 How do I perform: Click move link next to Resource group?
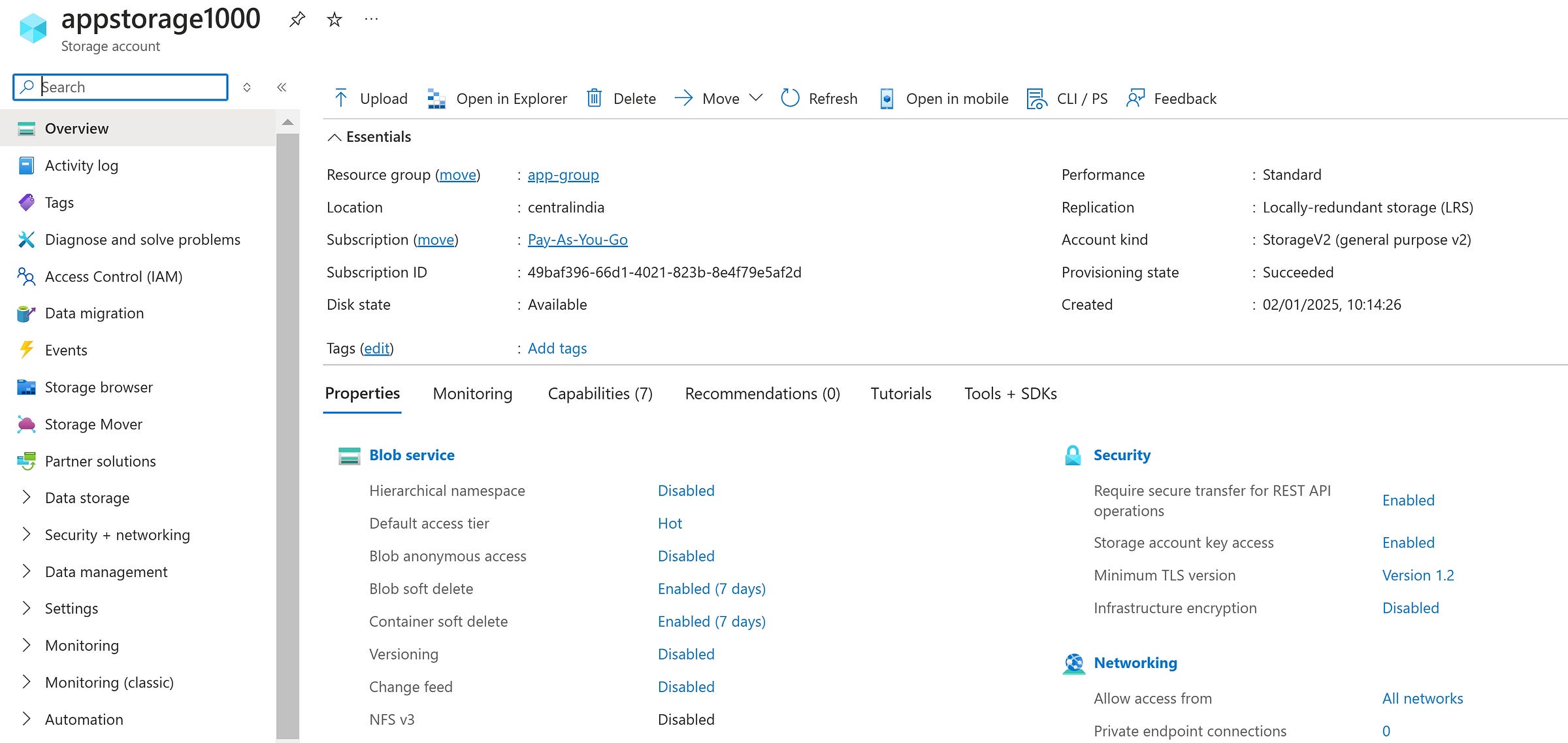pos(458,175)
